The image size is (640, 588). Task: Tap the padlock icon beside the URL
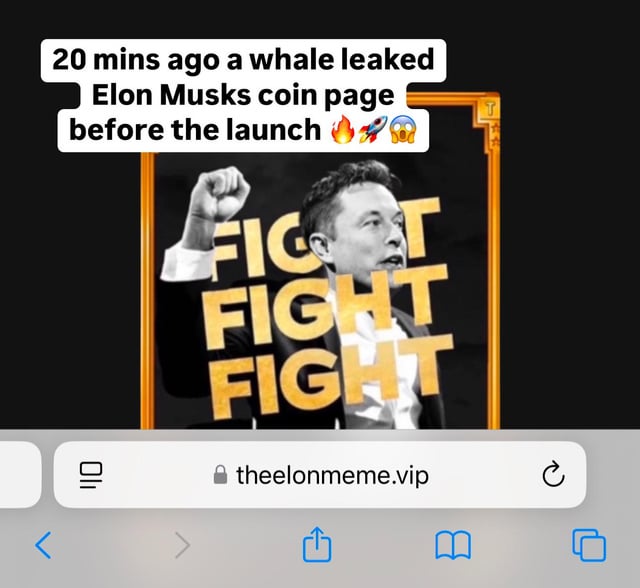coord(220,475)
